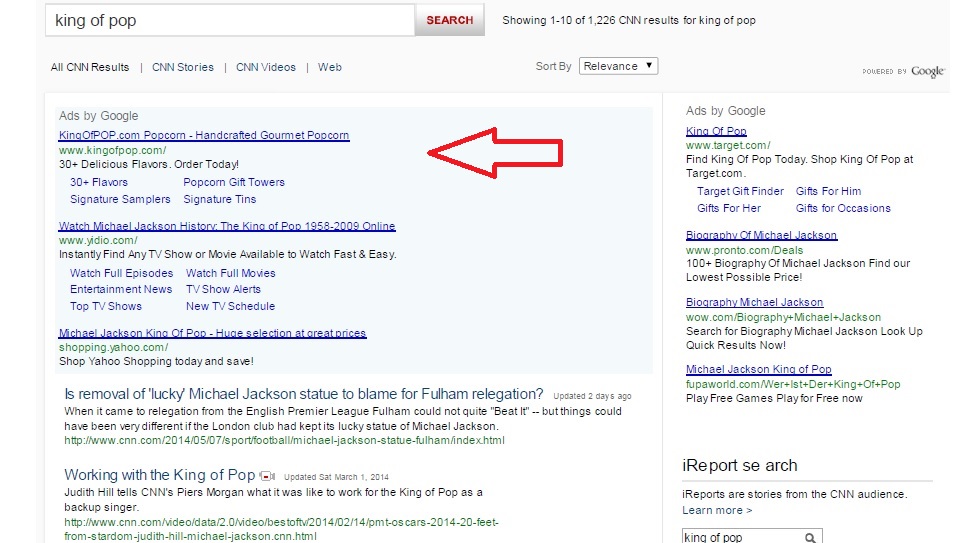This screenshot has width=959, height=543.
Task: Click the Powered by Google logo
Action: pyautogui.click(x=904, y=71)
